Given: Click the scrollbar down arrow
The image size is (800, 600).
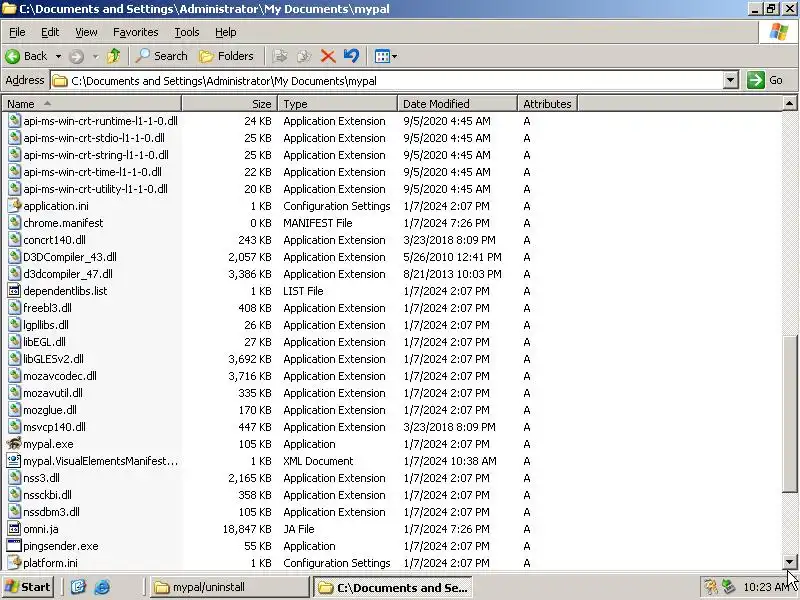Looking at the screenshot, I should (x=789, y=562).
